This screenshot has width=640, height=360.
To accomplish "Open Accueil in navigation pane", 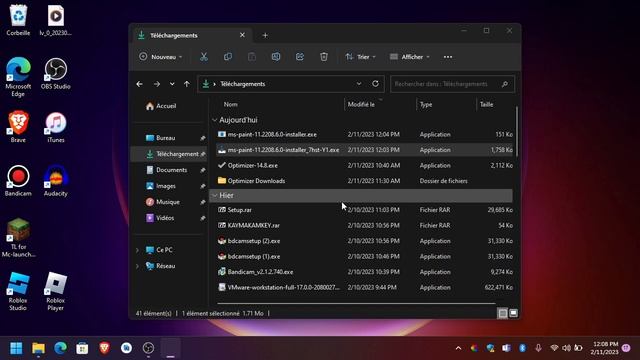I will (x=161, y=106).
